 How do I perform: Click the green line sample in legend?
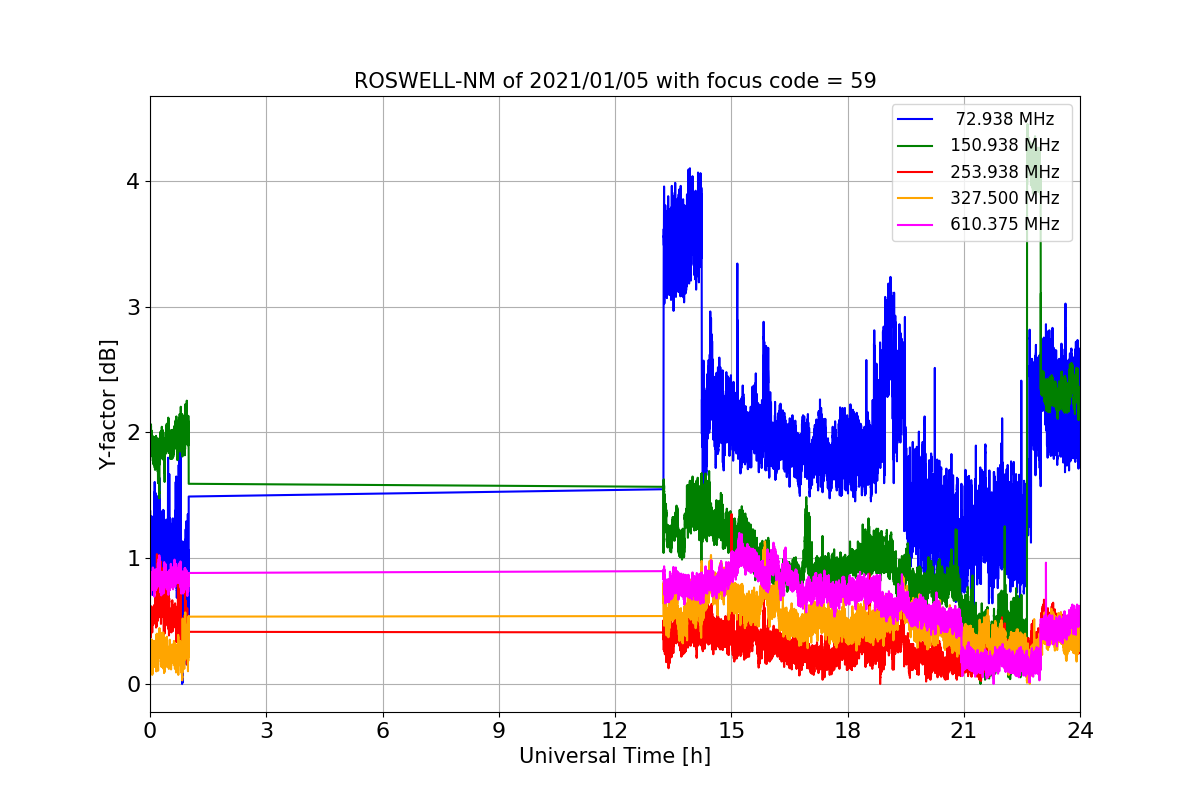click(x=916, y=146)
